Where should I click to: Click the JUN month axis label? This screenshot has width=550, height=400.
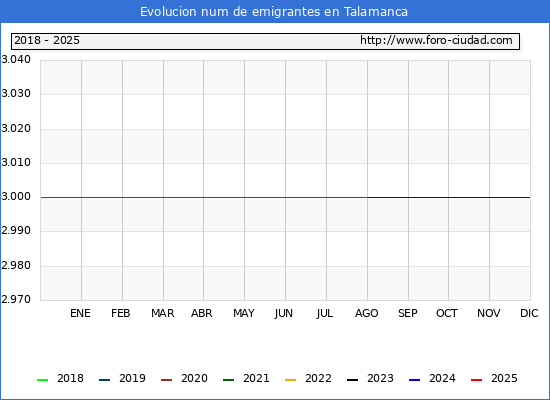pyautogui.click(x=284, y=313)
